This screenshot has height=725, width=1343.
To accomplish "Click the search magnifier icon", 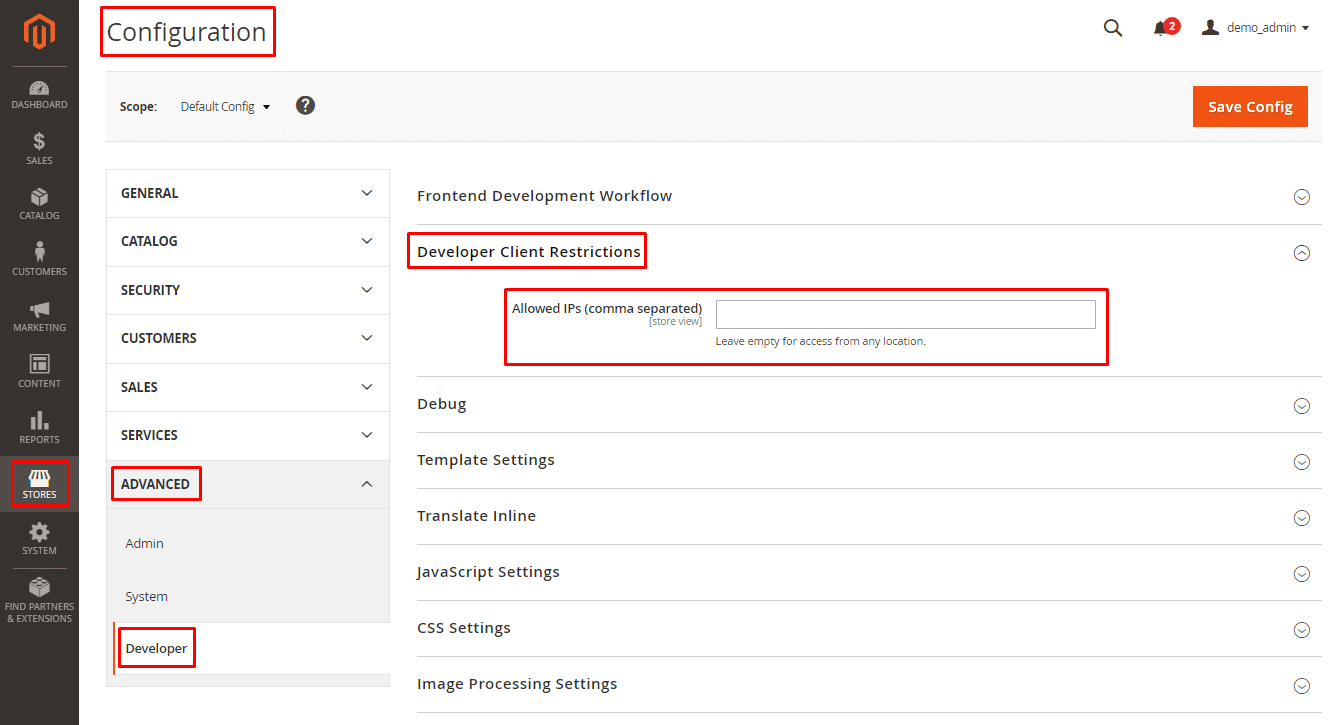I will [1112, 28].
